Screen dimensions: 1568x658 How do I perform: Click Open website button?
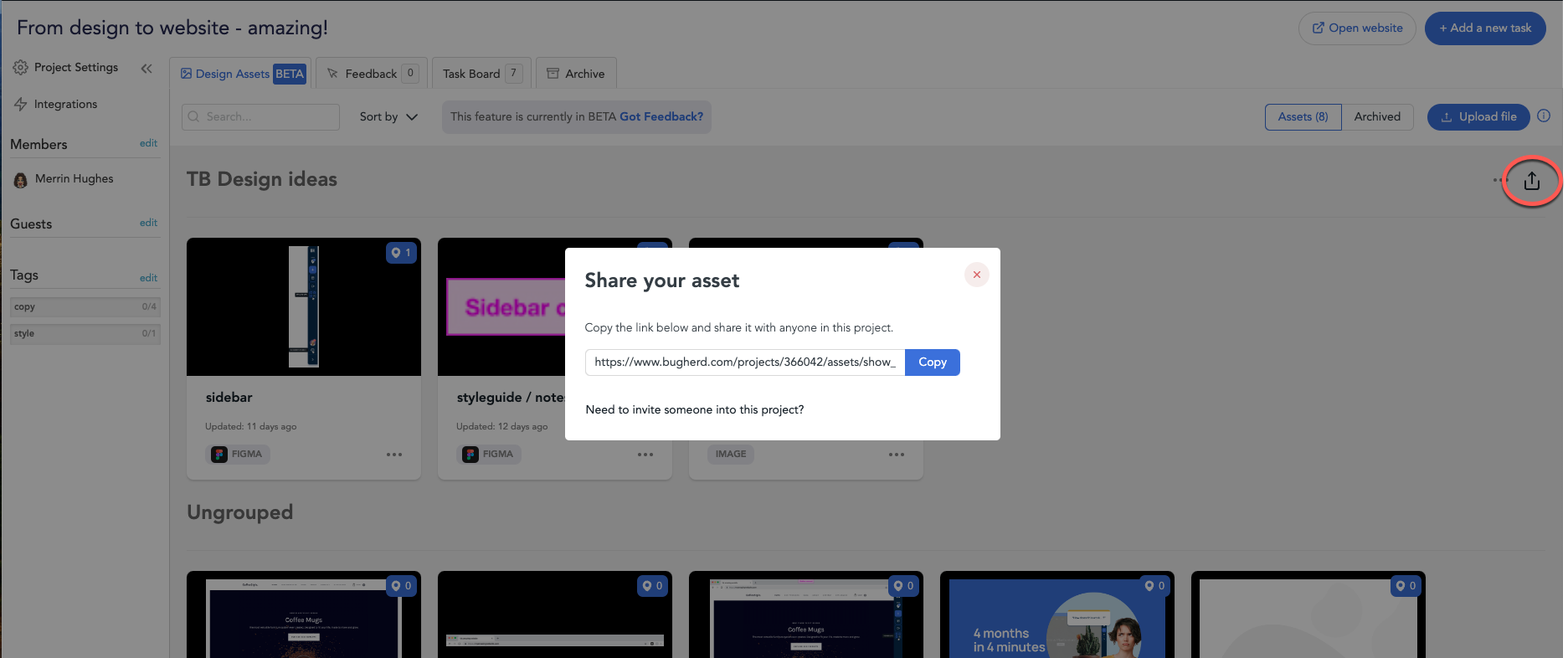point(1357,28)
